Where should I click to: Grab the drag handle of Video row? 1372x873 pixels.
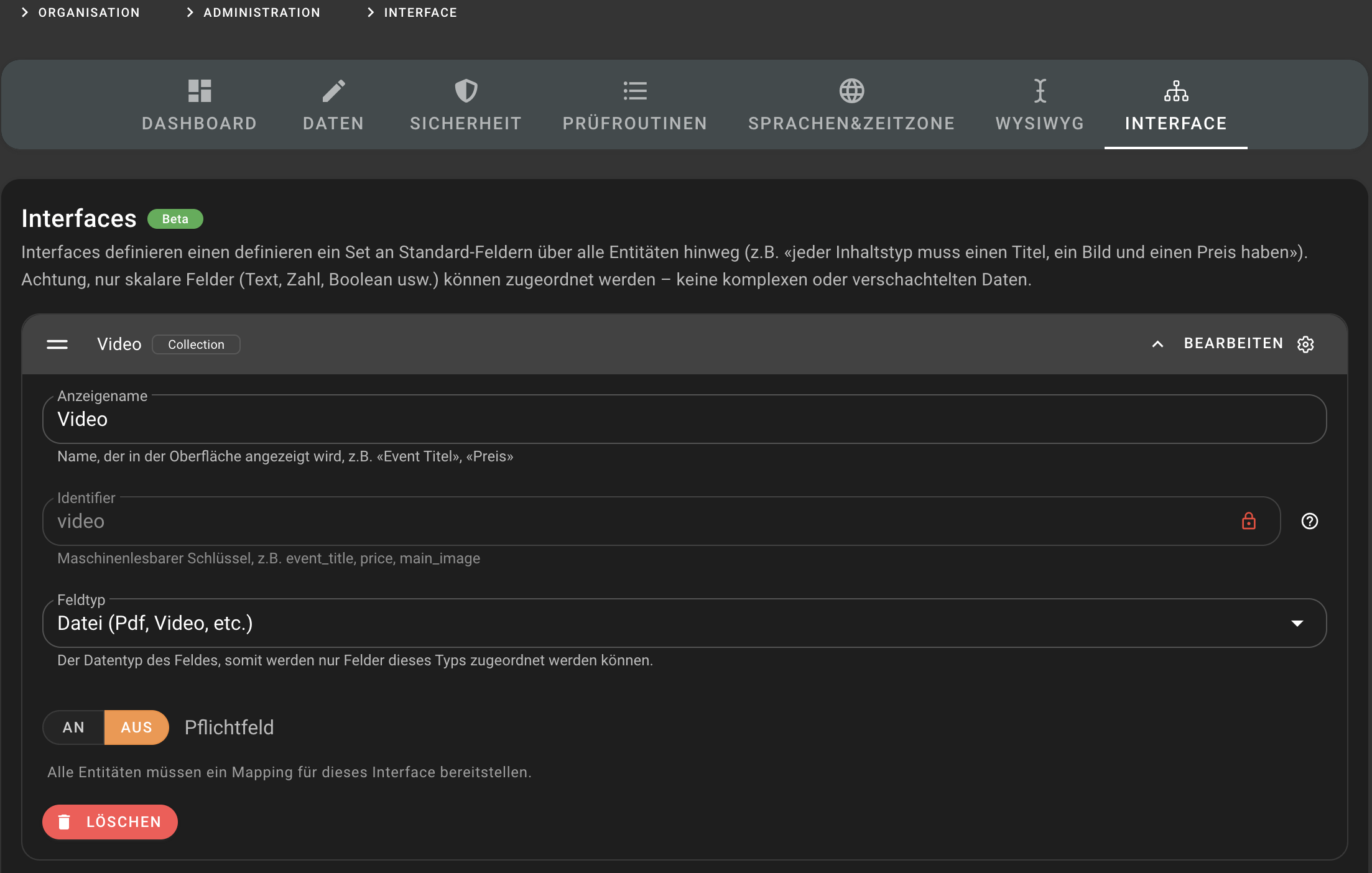(x=57, y=344)
